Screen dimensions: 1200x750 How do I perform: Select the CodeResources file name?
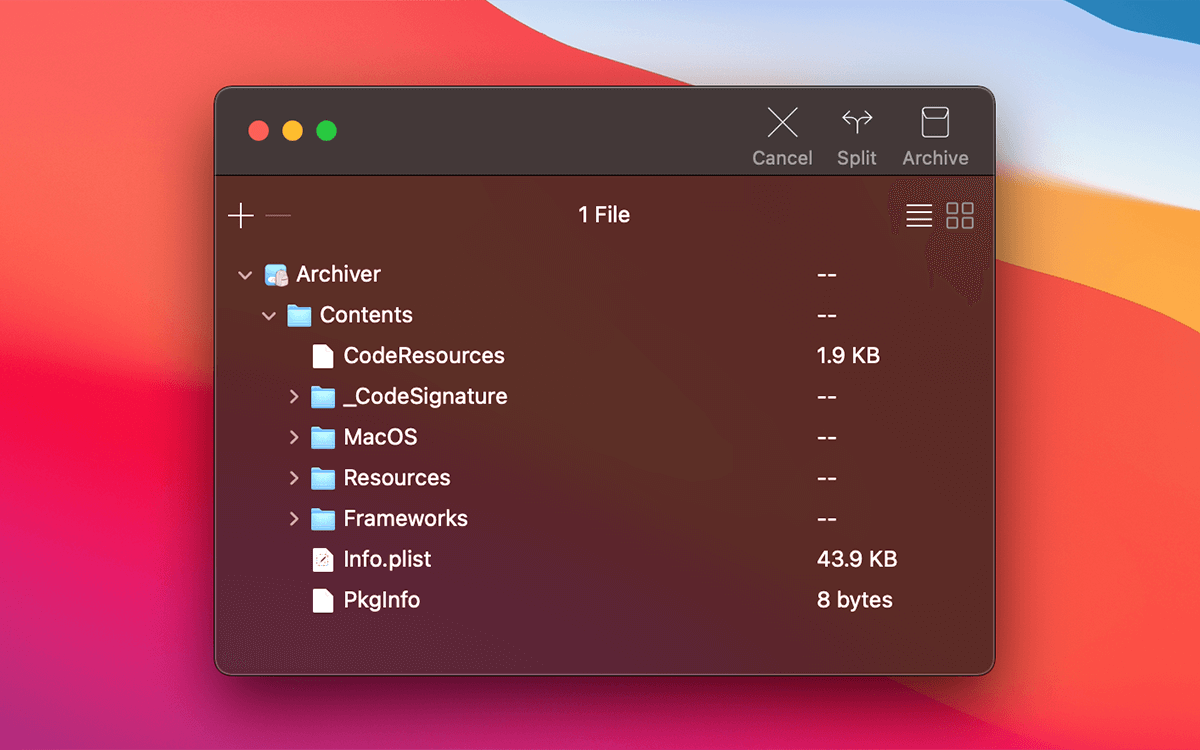tap(424, 356)
